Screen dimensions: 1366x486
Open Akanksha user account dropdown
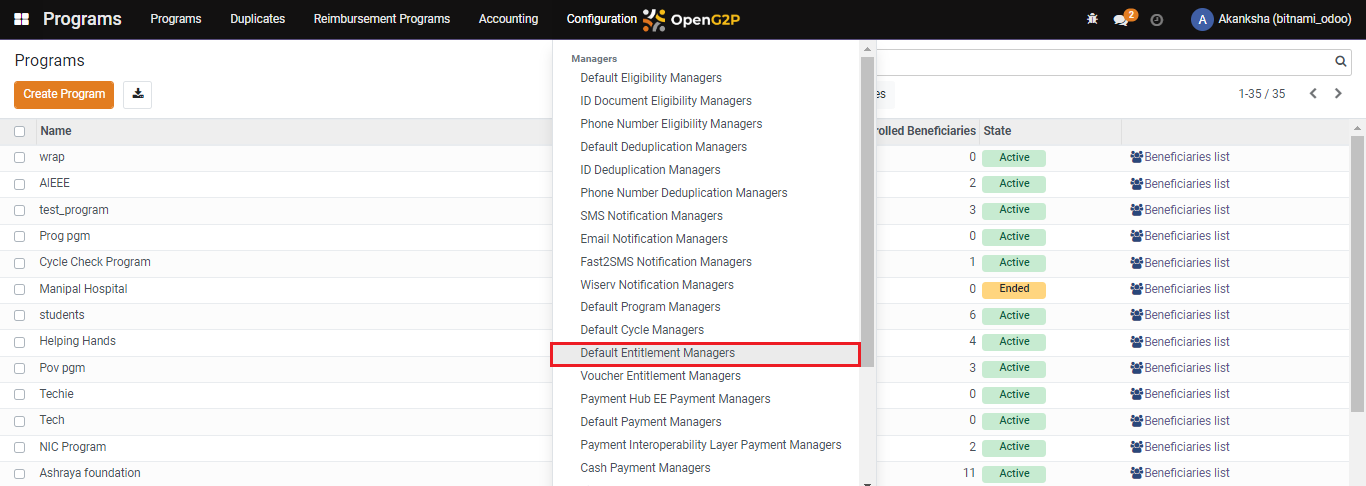coord(1271,19)
